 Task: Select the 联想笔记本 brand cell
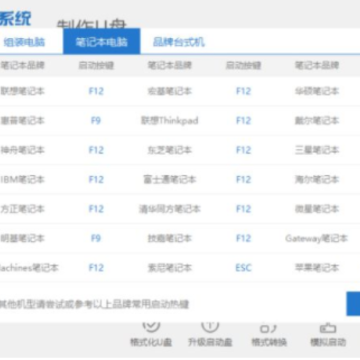click(22, 91)
